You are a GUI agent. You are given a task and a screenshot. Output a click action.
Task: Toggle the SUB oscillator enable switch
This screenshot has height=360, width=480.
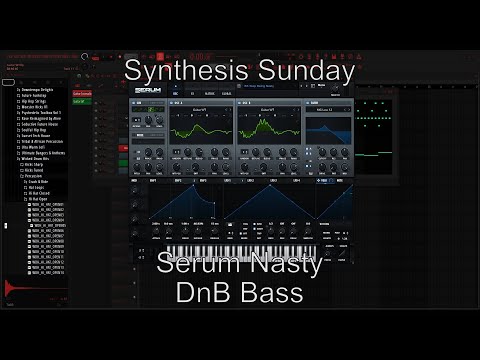click(134, 103)
